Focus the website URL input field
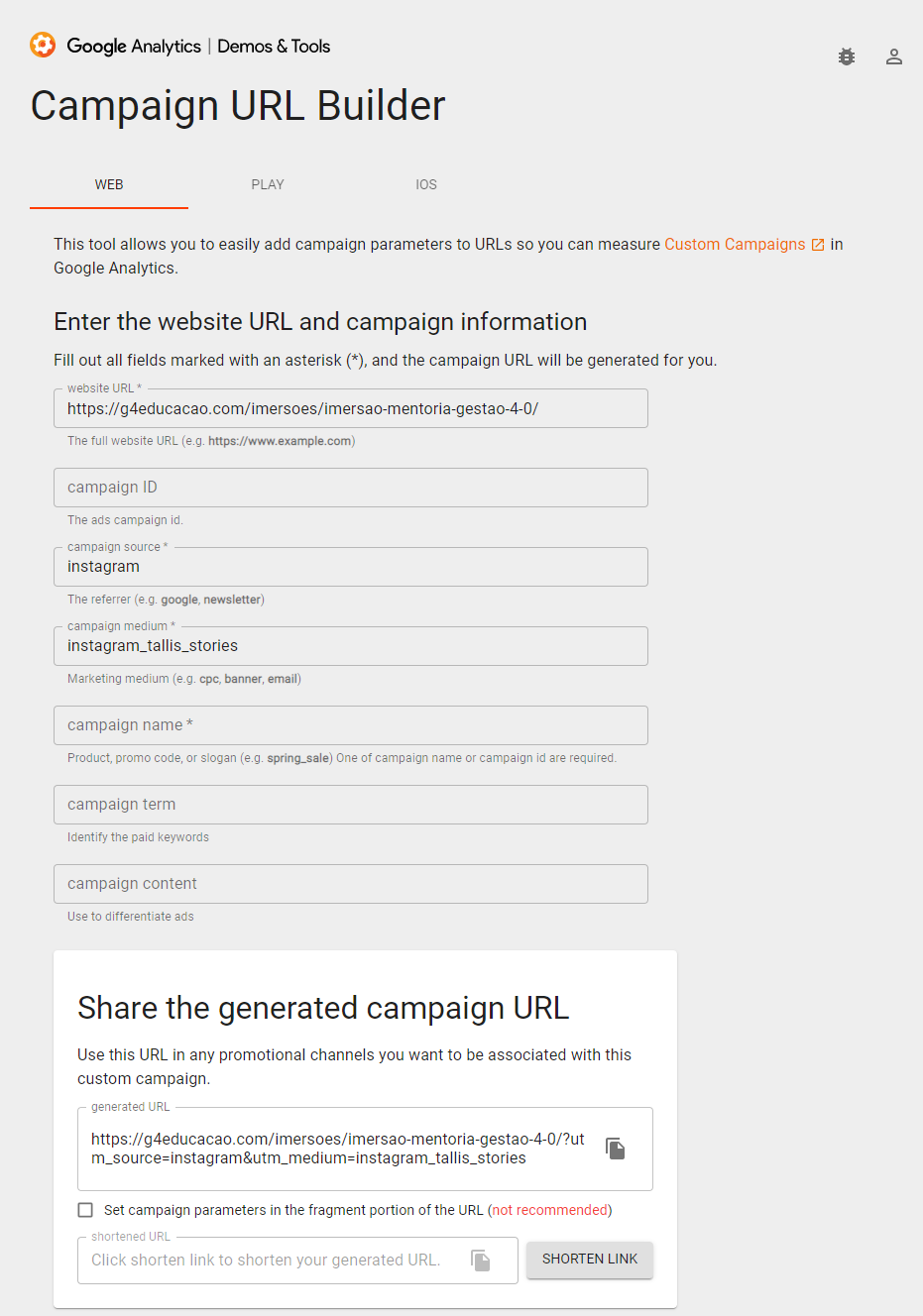The height and width of the screenshot is (1316, 923). click(x=351, y=408)
